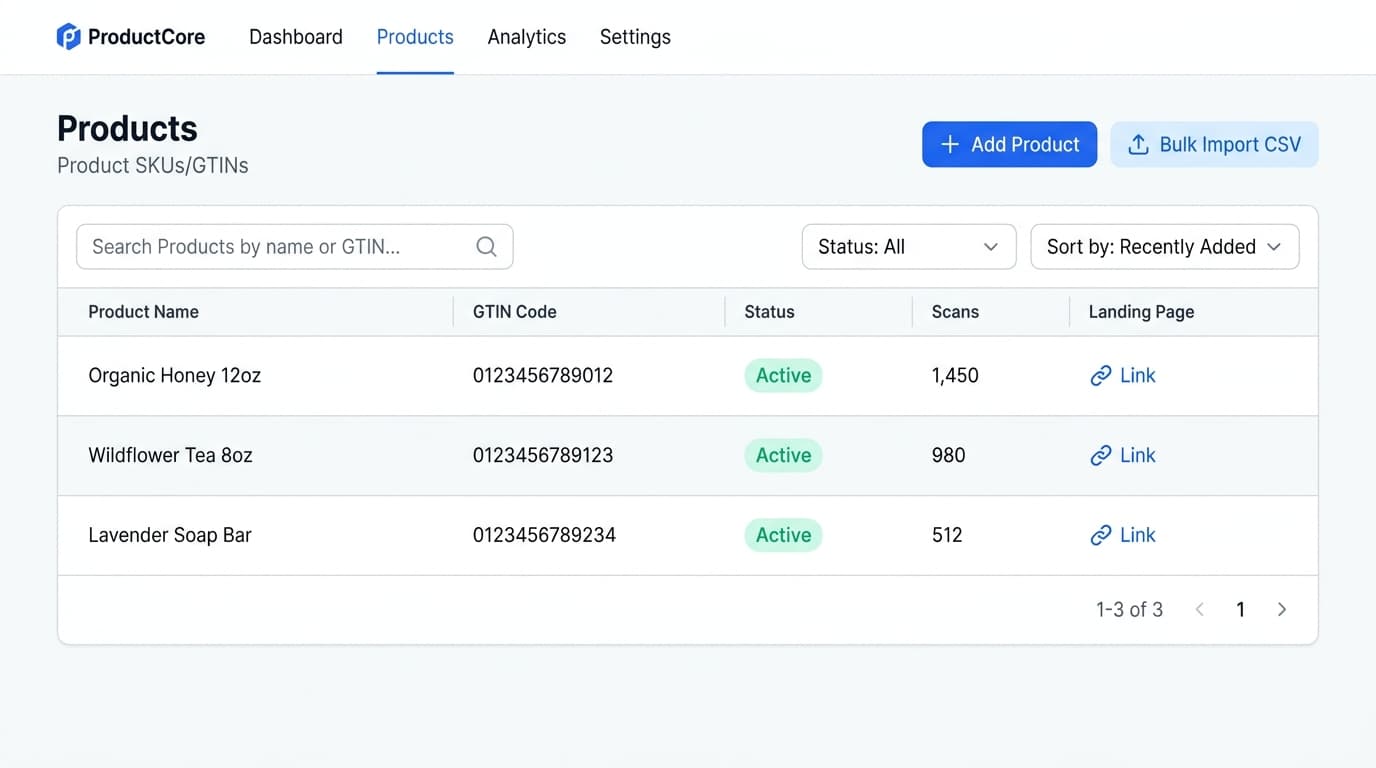Click GTIN code 0123456789123

coord(543,455)
